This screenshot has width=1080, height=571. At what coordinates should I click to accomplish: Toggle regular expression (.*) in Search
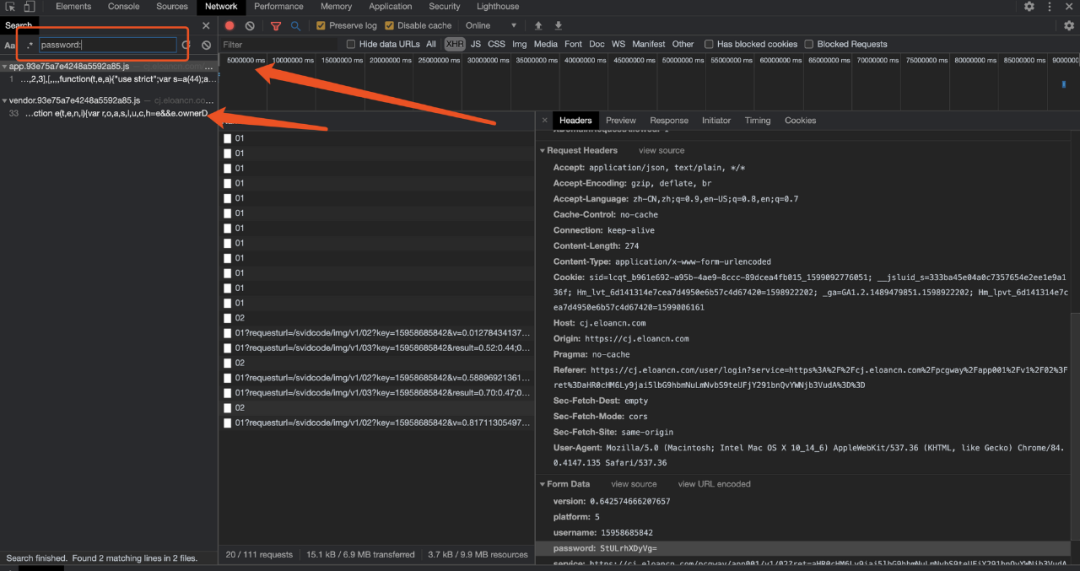point(30,45)
